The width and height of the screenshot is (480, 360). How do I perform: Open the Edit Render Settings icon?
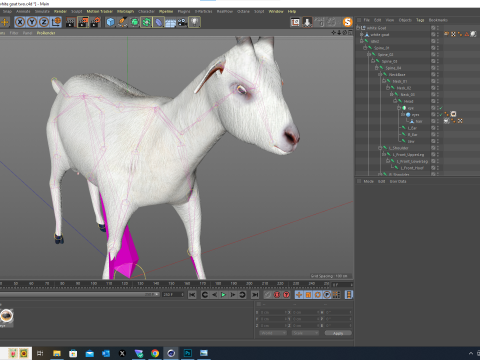coord(95,22)
